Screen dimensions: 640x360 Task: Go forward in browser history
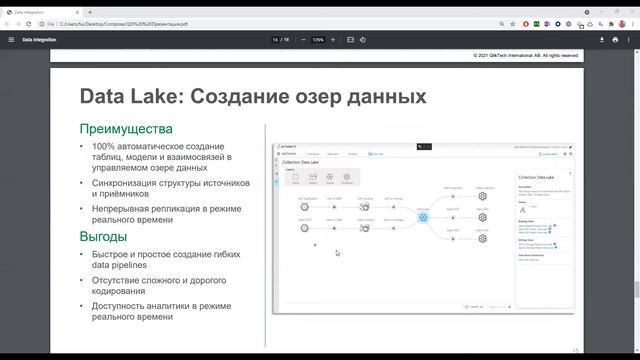18,24
